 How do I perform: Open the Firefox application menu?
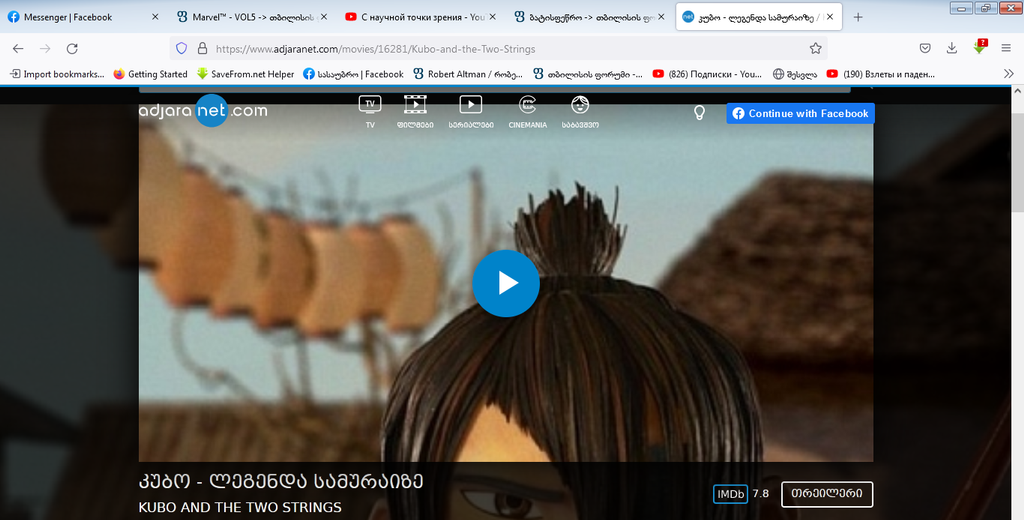(x=1006, y=48)
